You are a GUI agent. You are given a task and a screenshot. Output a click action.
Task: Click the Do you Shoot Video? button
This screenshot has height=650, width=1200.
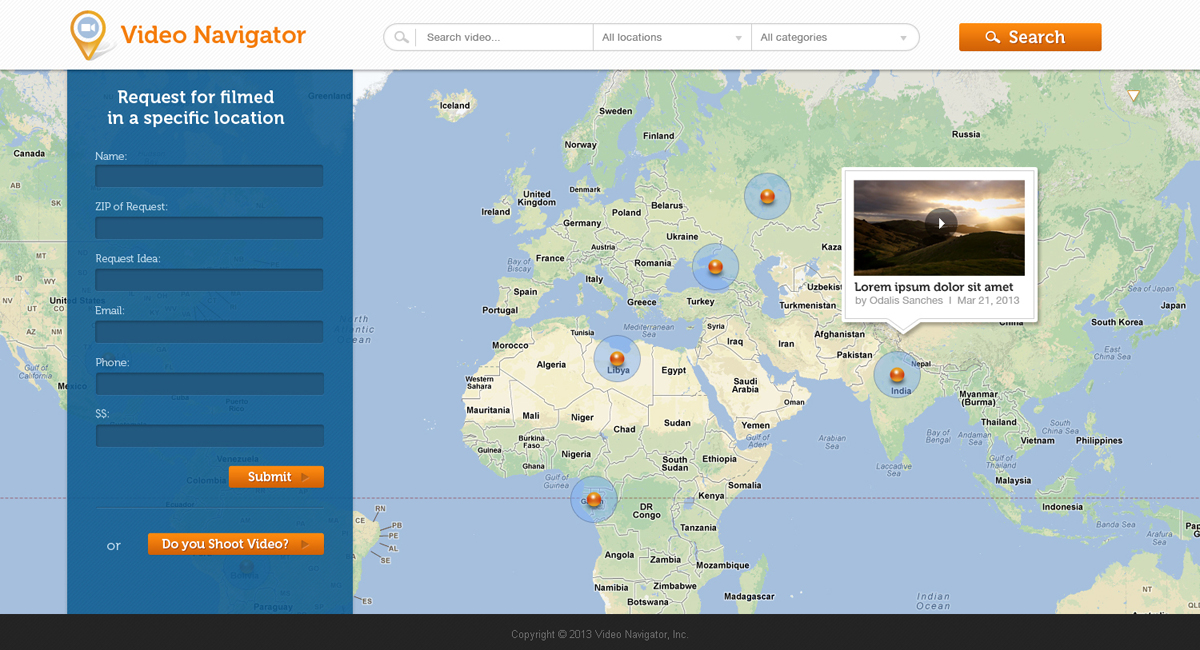coord(236,544)
